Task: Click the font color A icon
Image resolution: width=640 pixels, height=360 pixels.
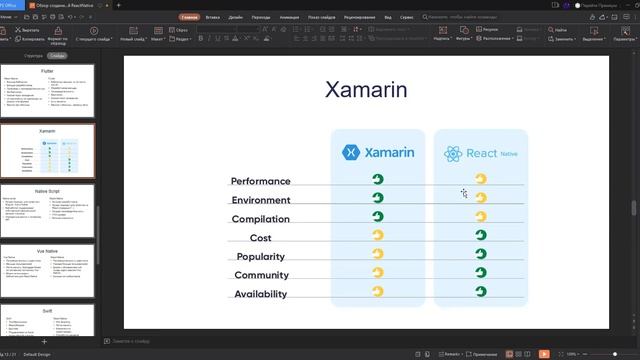Action: [x=235, y=38]
